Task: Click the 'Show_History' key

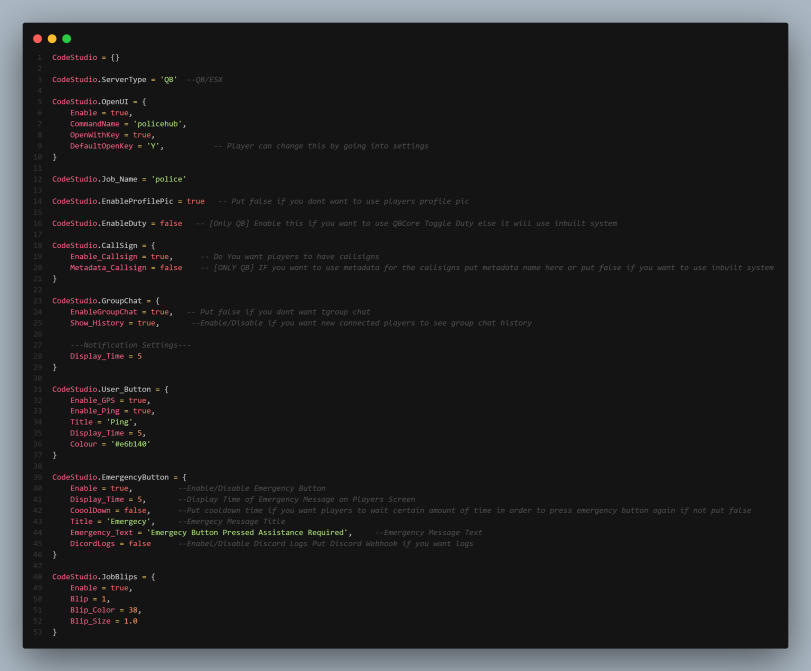Action: point(97,323)
